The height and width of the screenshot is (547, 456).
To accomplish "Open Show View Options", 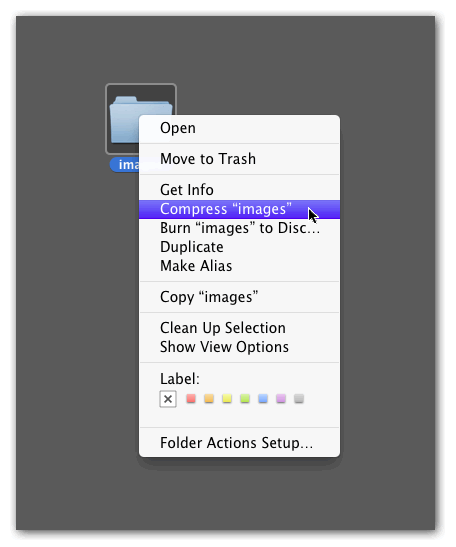I will (x=239, y=347).
